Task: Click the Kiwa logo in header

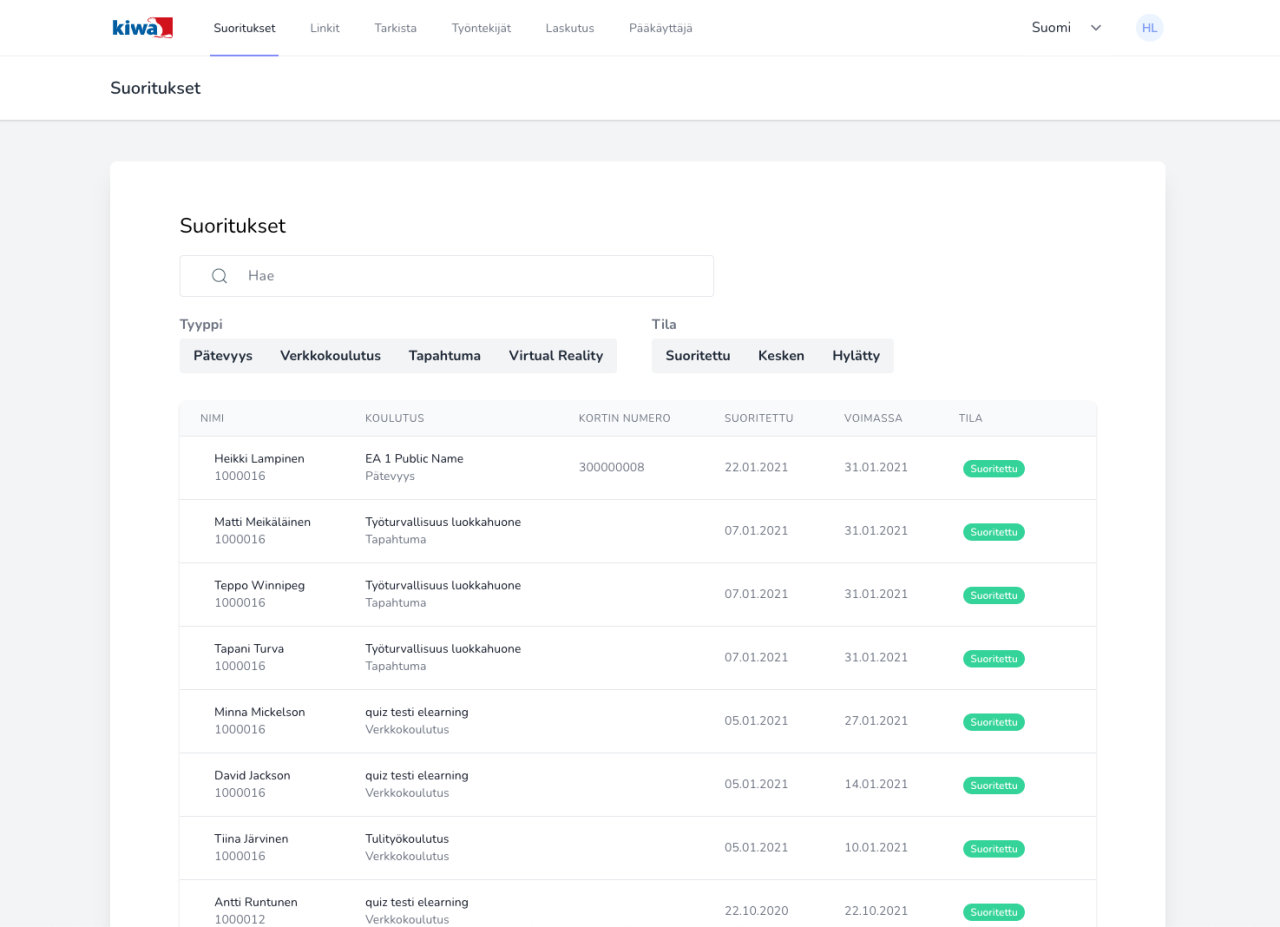Action: 143,28
